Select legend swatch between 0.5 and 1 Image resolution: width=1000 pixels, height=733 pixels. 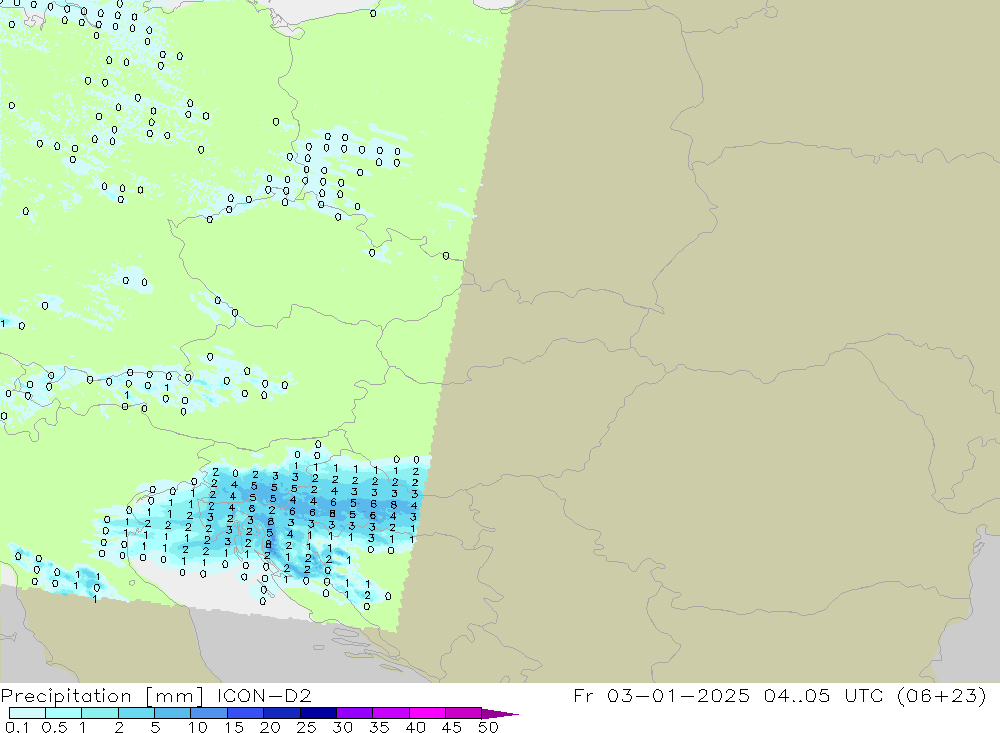(x=64, y=713)
